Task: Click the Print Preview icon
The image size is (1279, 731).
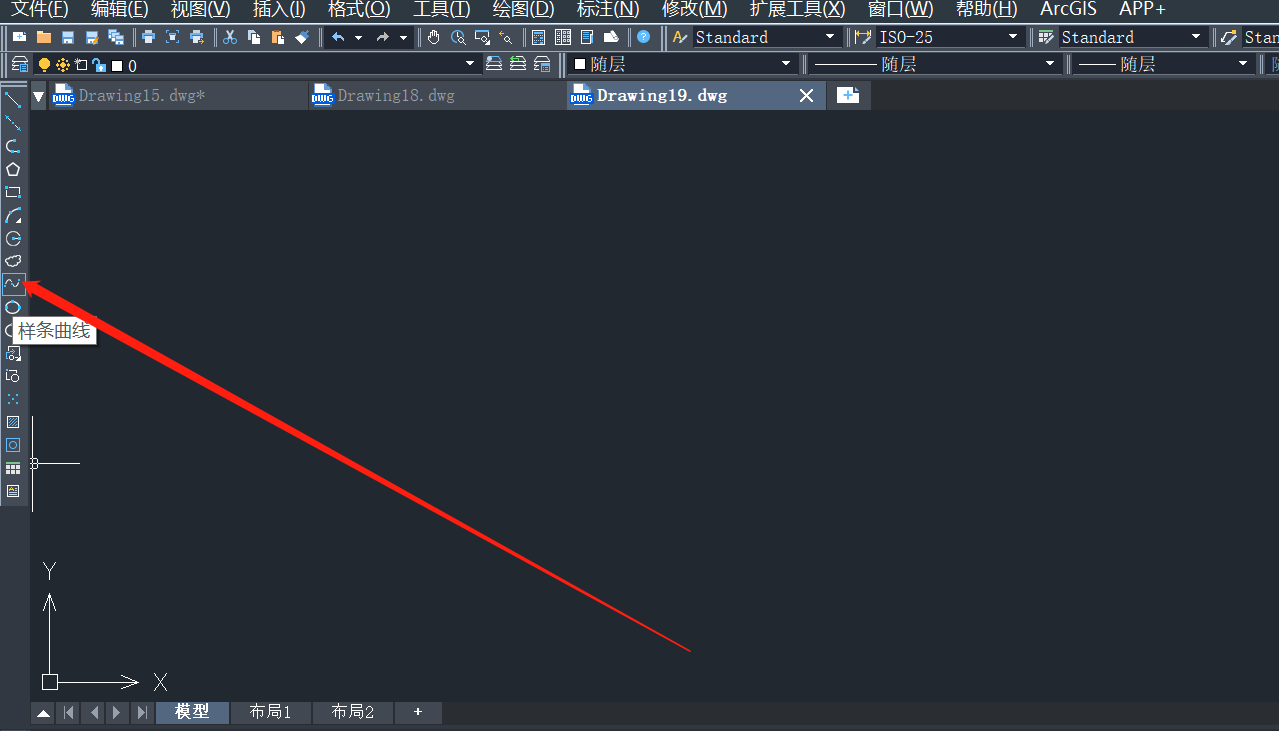Action: tap(172, 37)
